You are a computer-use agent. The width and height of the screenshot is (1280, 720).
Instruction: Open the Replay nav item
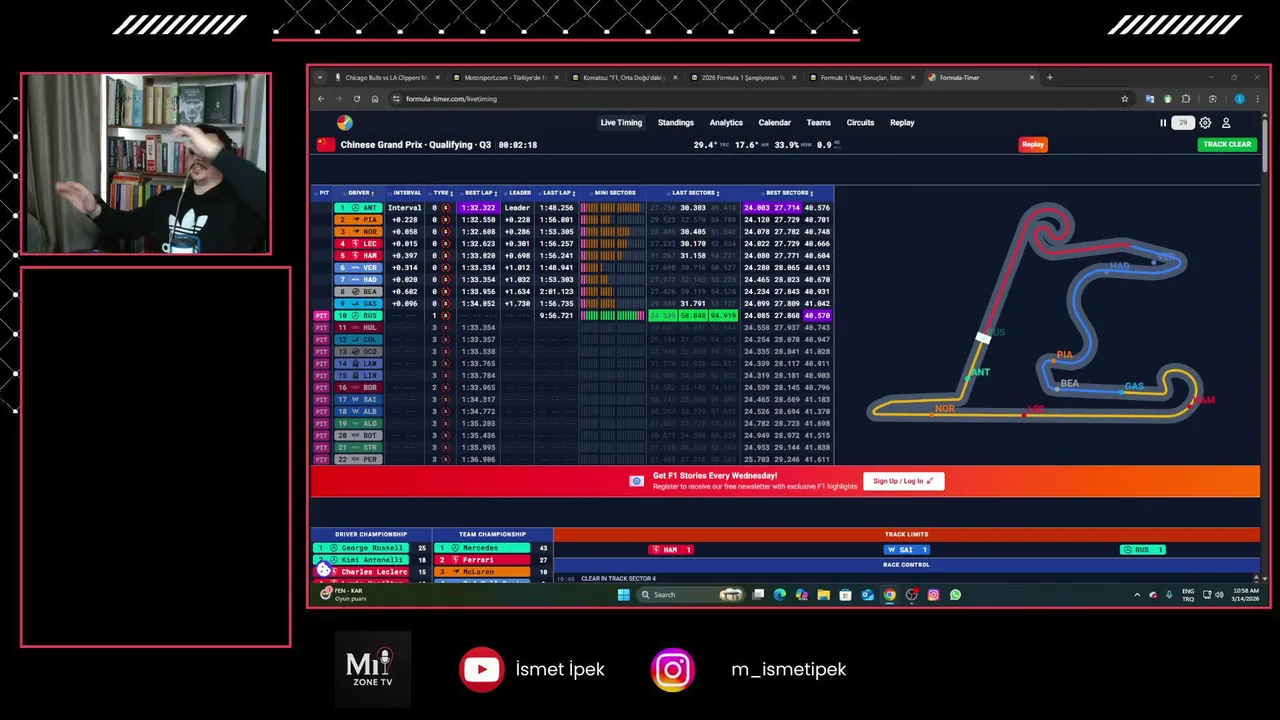pyautogui.click(x=902, y=123)
